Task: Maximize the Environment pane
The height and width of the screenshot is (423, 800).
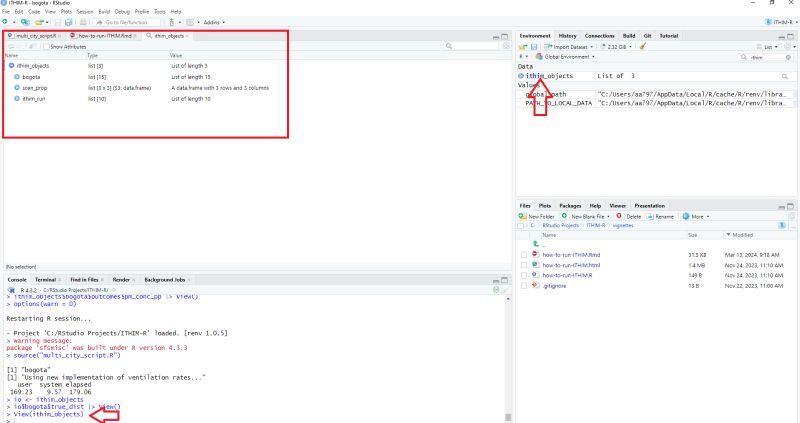Action: click(790, 36)
